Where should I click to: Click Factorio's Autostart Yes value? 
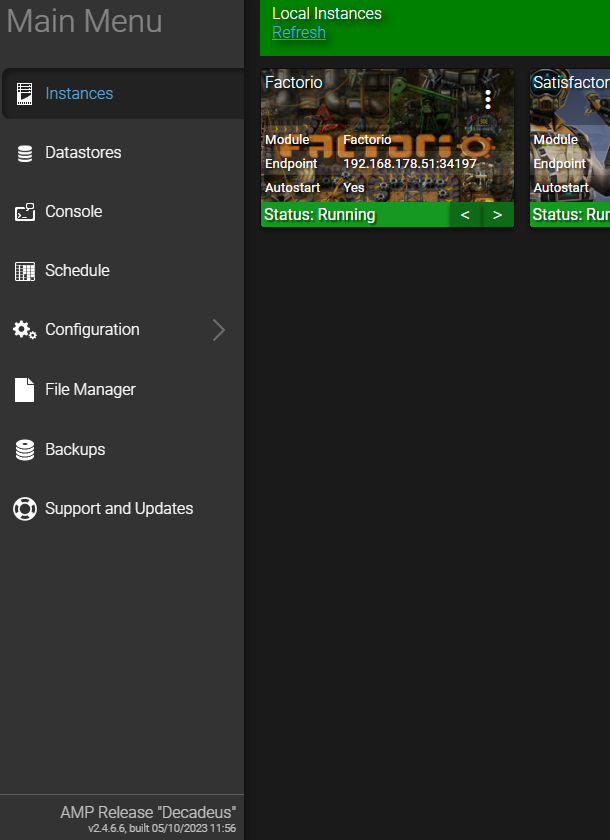[x=353, y=188]
